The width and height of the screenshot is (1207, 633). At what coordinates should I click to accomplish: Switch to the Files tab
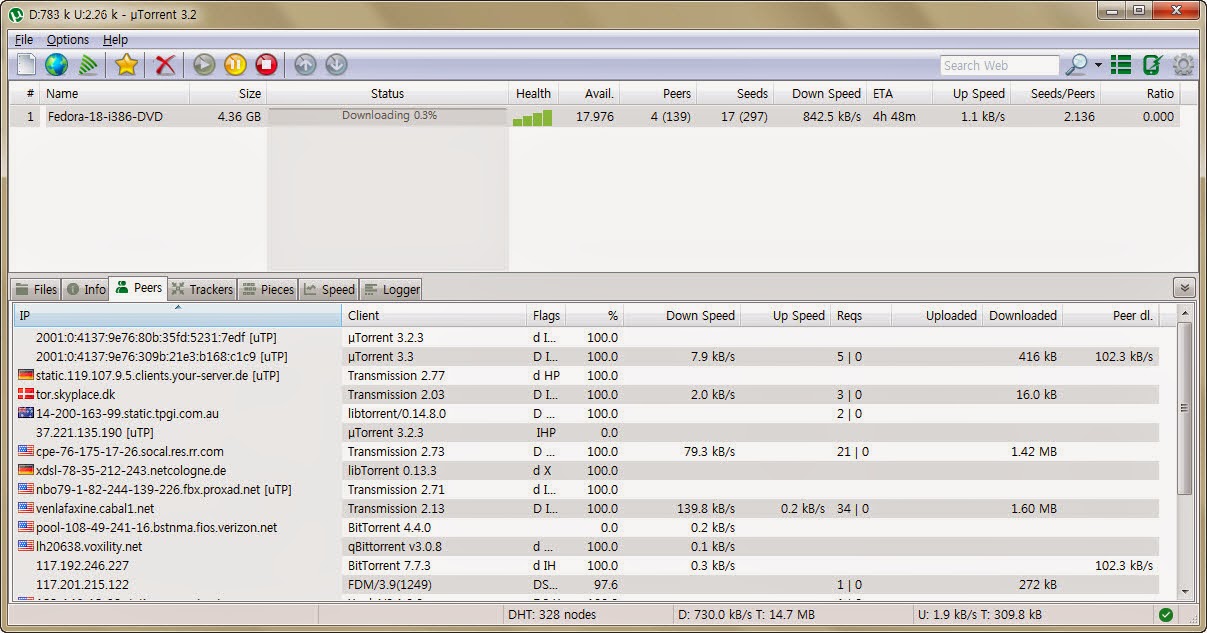click(36, 289)
